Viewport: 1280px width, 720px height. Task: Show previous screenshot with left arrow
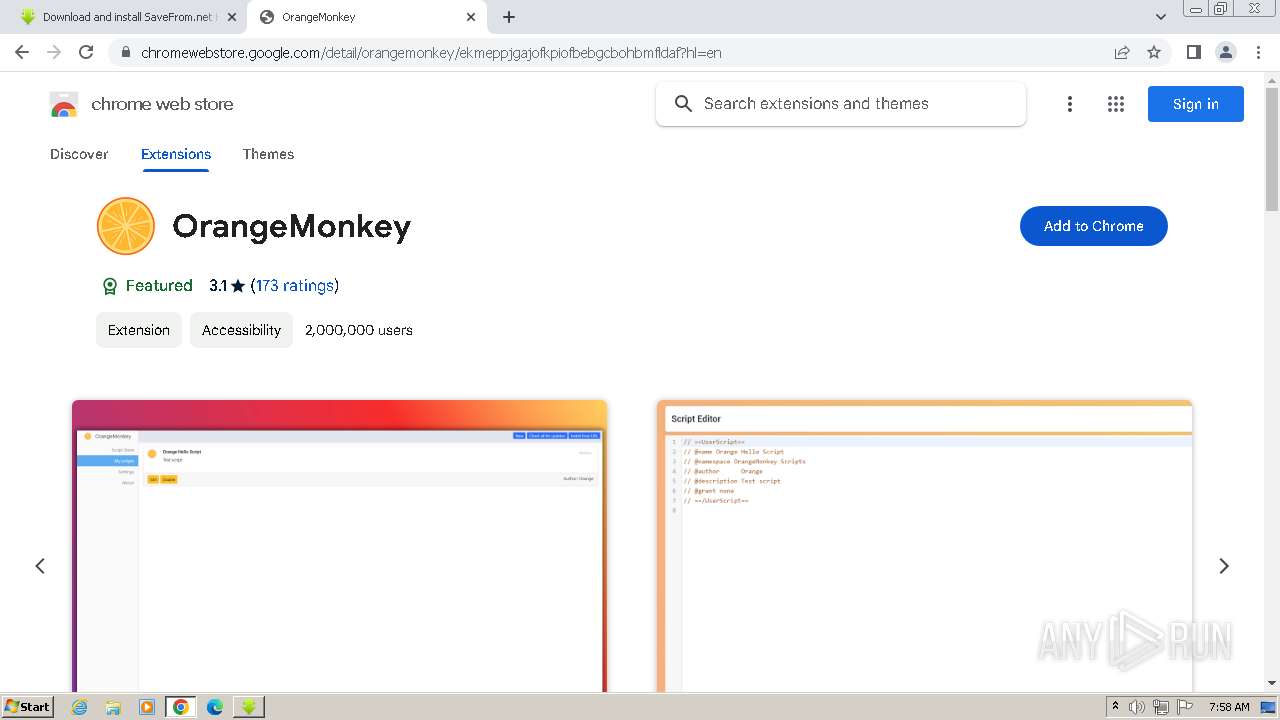[40, 566]
